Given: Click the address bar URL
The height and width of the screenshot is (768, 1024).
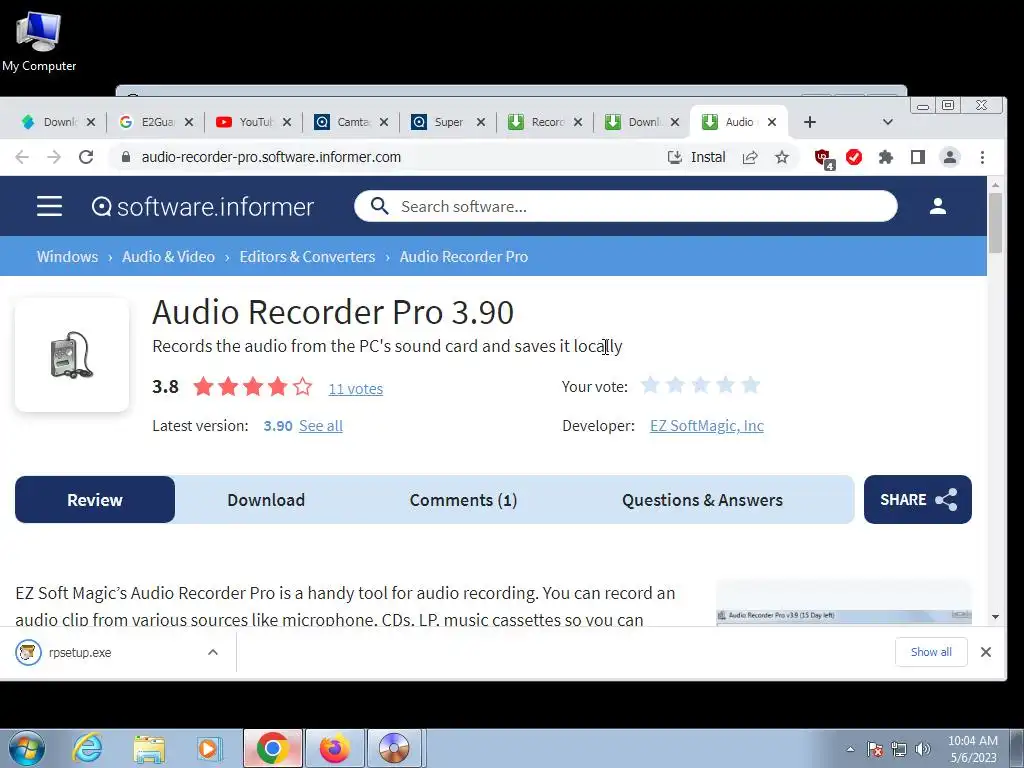Looking at the screenshot, I should point(271,157).
